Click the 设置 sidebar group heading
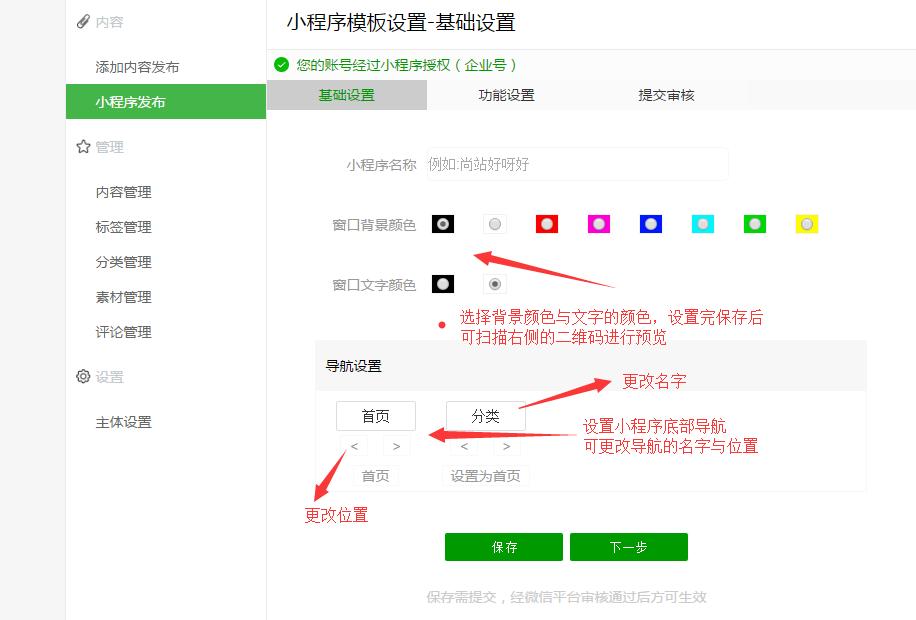Screen dimensions: 916x620 click(x=109, y=377)
